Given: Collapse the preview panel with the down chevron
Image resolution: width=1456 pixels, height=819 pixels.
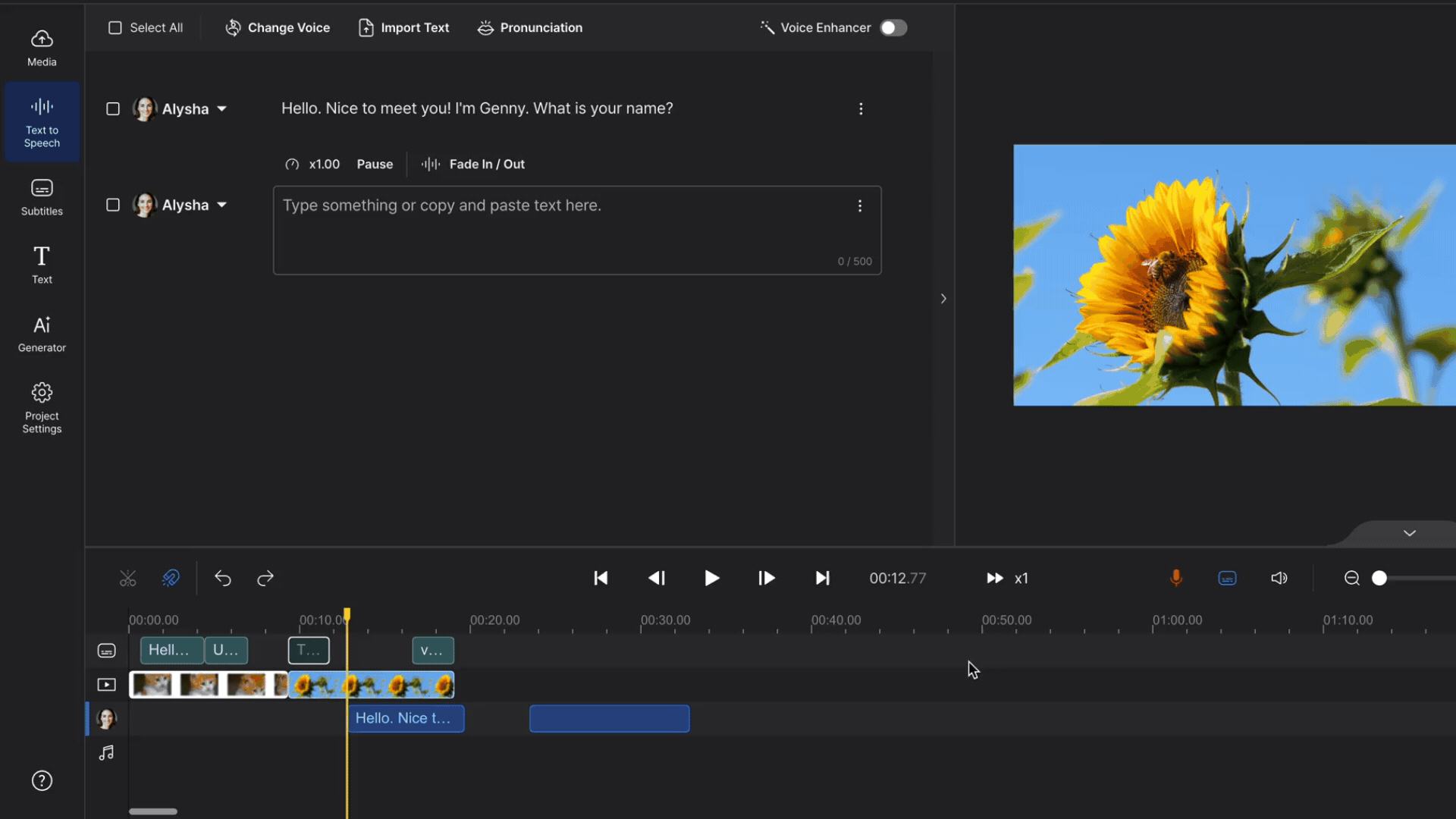Looking at the screenshot, I should tap(1410, 533).
